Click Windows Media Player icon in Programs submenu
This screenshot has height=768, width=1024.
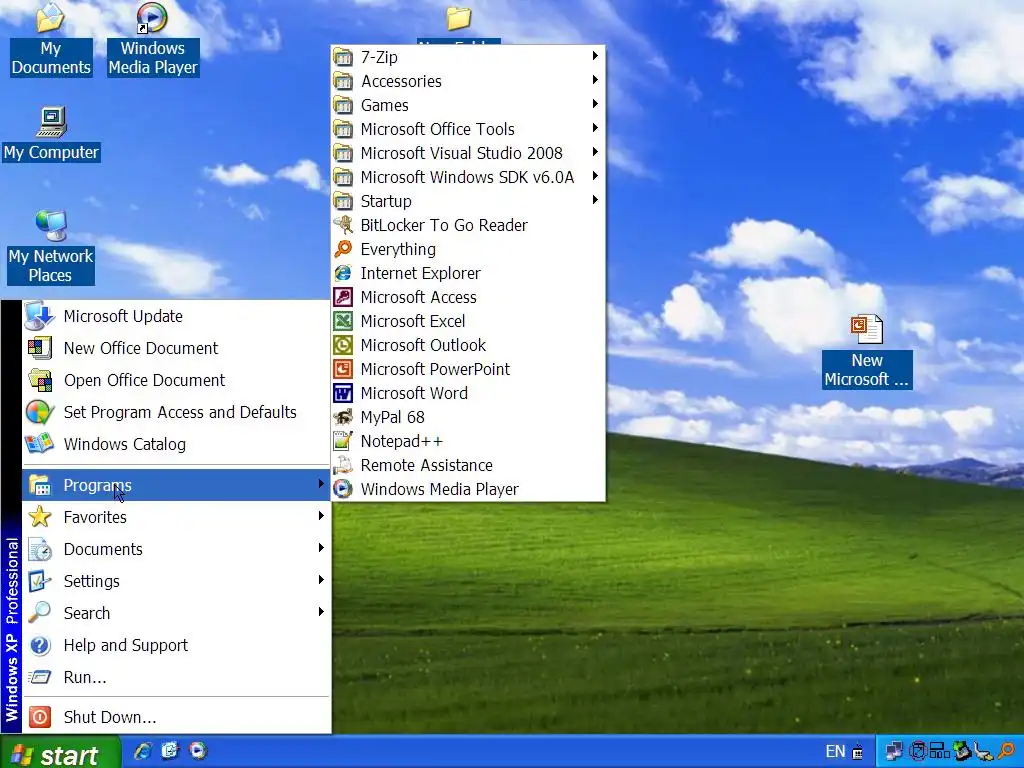(x=344, y=489)
